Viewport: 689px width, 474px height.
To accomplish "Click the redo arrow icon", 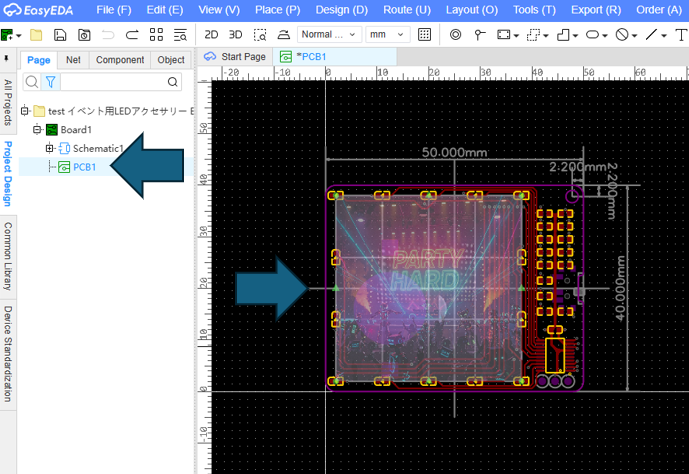I will (x=132, y=34).
